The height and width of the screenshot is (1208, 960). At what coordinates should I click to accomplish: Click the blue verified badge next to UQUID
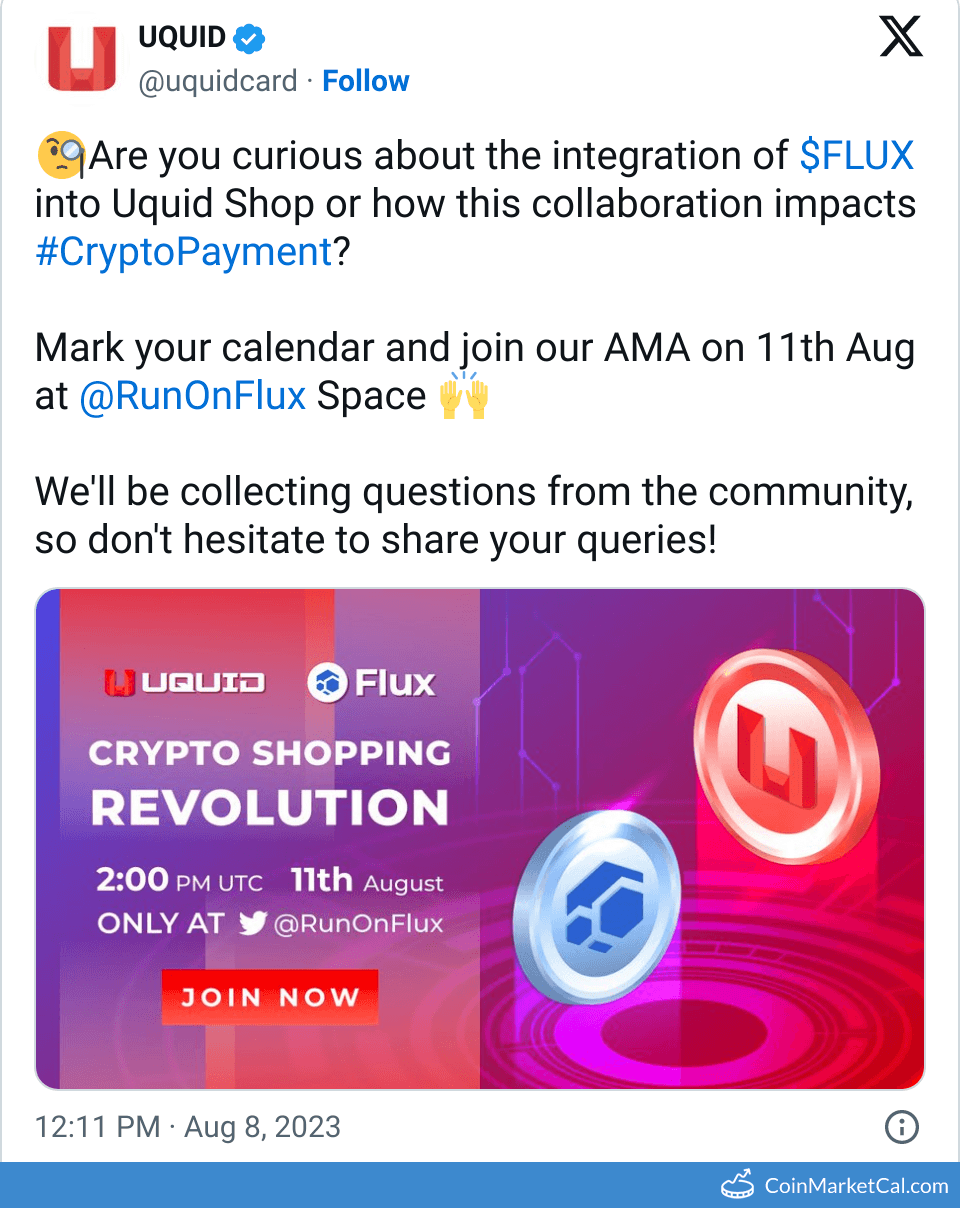pyautogui.click(x=246, y=37)
